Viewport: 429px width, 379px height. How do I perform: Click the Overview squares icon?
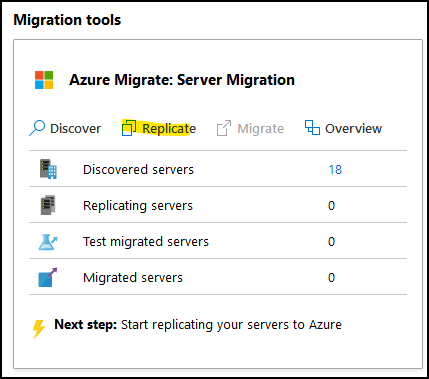[x=312, y=128]
